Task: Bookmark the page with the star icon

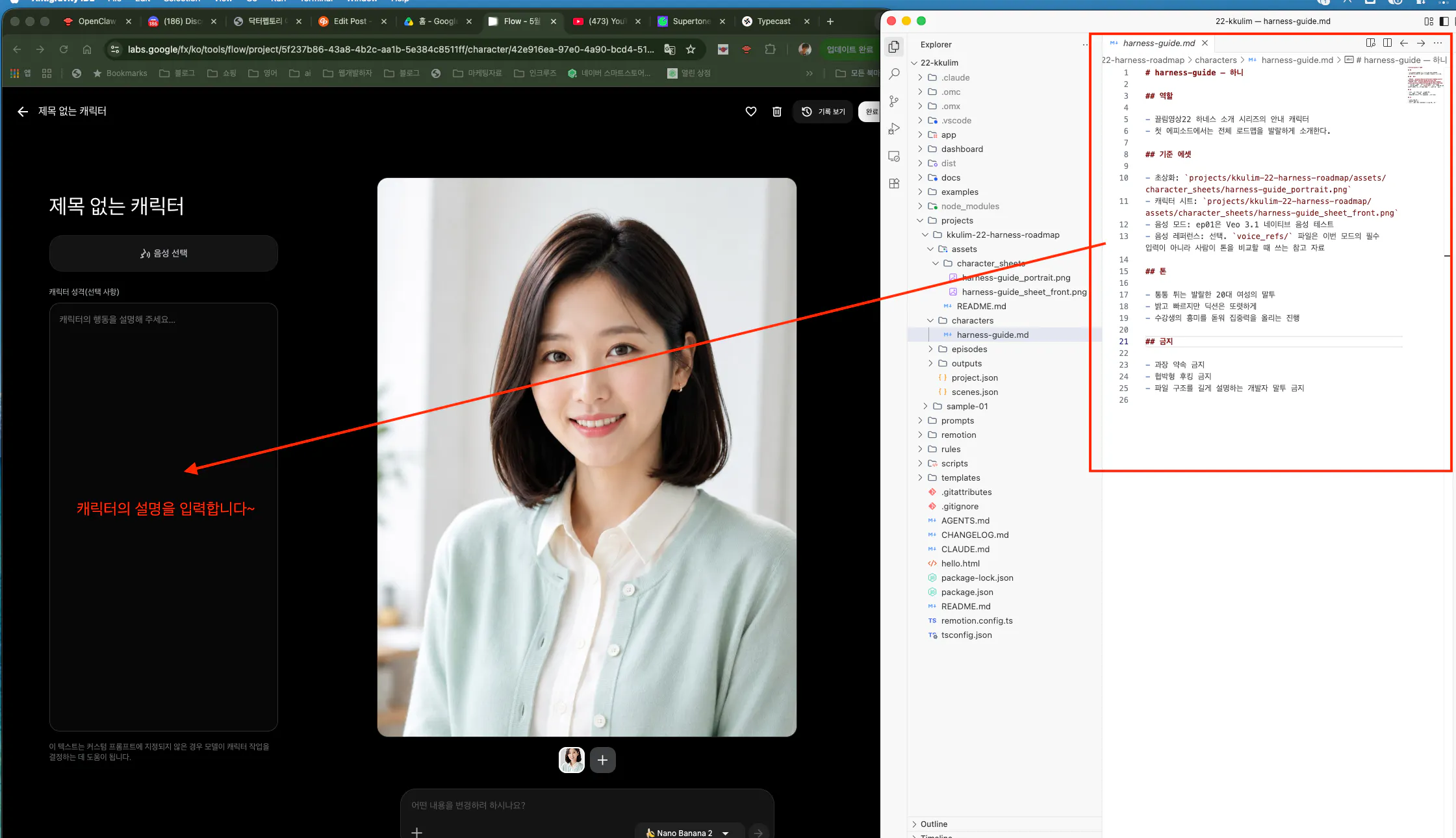Action: pos(691,49)
